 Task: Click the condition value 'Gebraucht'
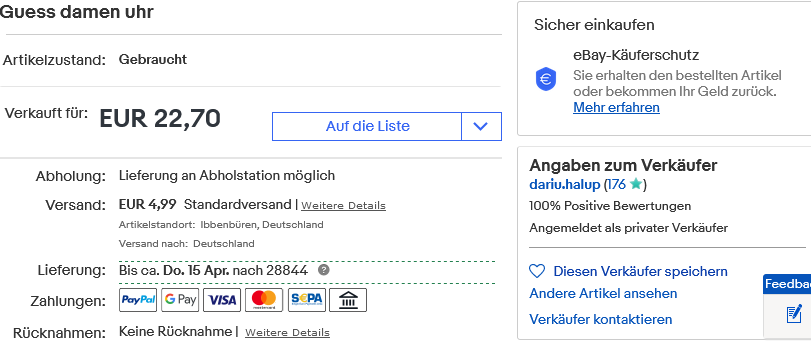pyautogui.click(x=153, y=59)
